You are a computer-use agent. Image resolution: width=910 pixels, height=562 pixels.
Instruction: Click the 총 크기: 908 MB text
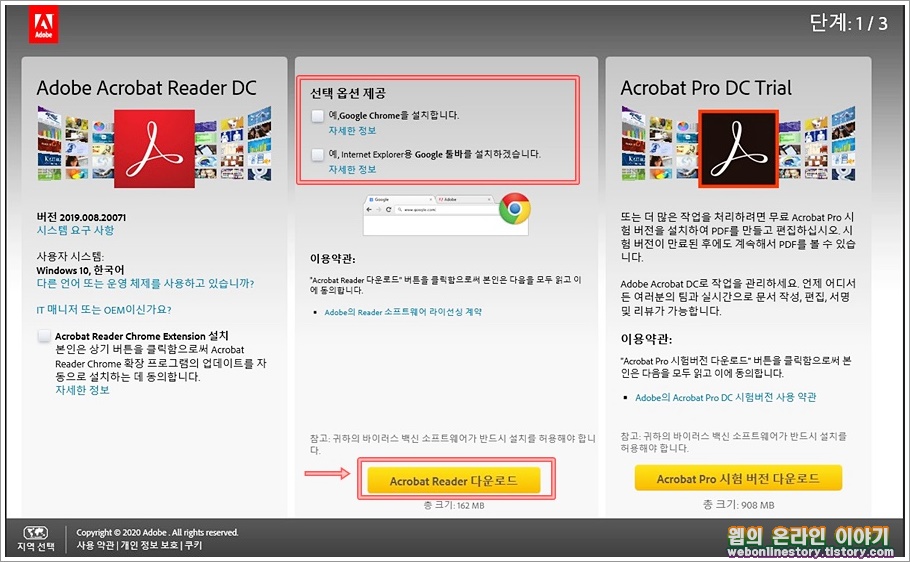pos(738,505)
